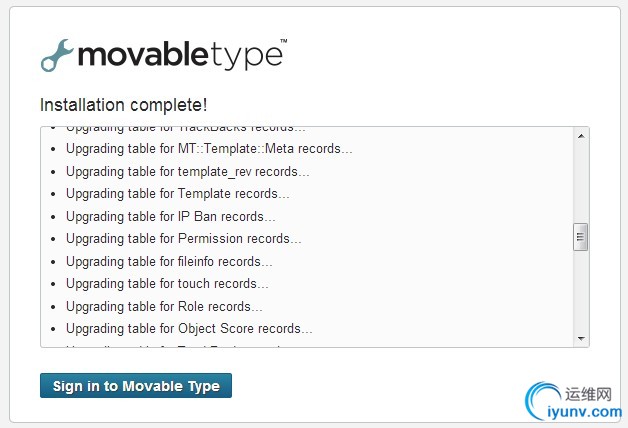Click scrollbar track above the thumb

coord(581,183)
